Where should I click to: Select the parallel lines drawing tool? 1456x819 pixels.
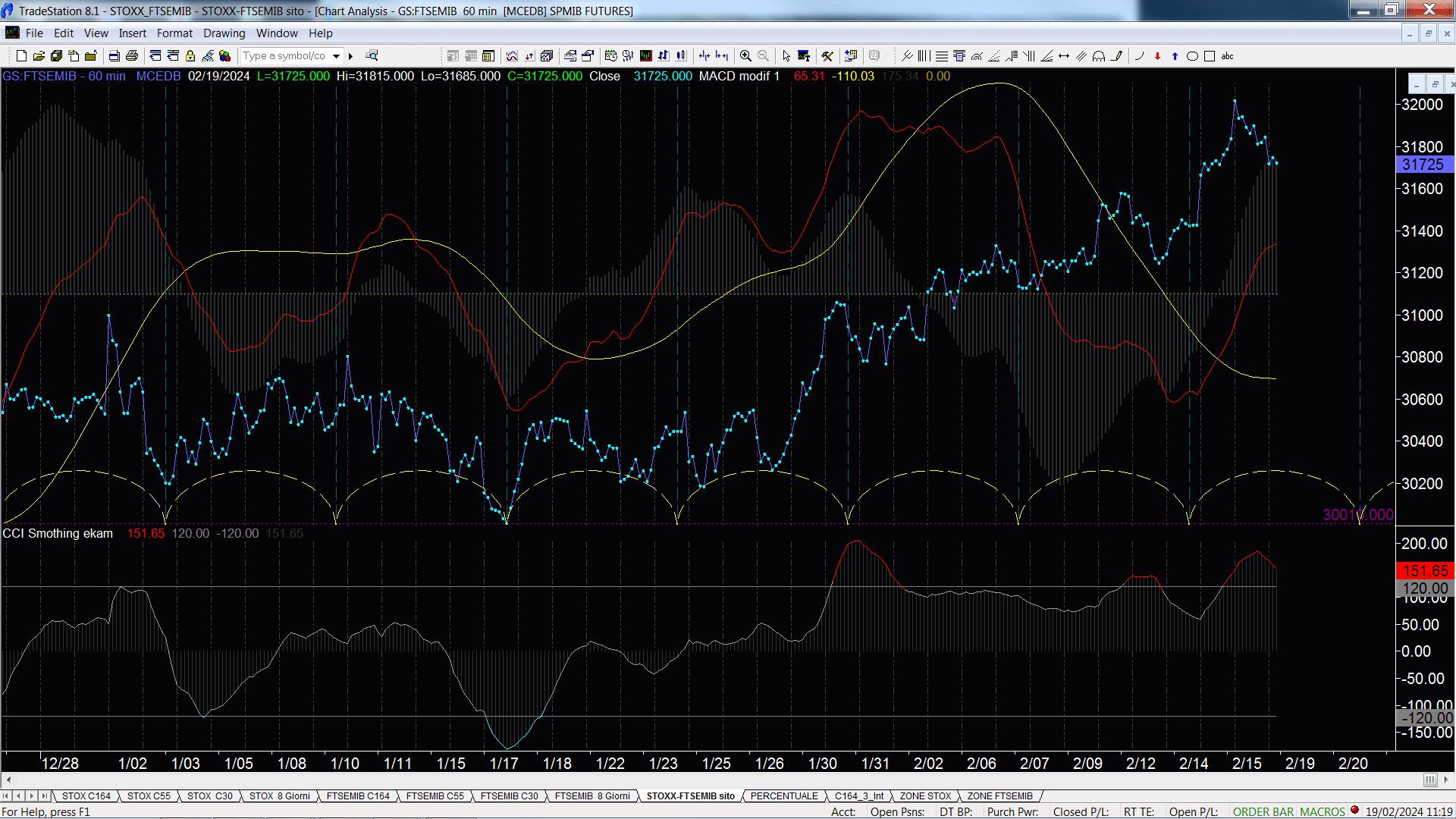(x=1081, y=56)
